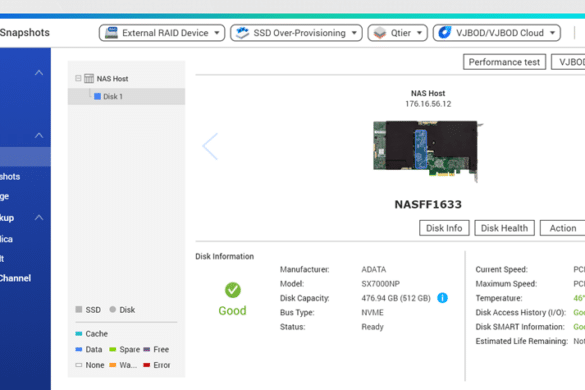This screenshot has width=585, height=390.
Task: Click the Disk Info button
Action: pyautogui.click(x=444, y=228)
